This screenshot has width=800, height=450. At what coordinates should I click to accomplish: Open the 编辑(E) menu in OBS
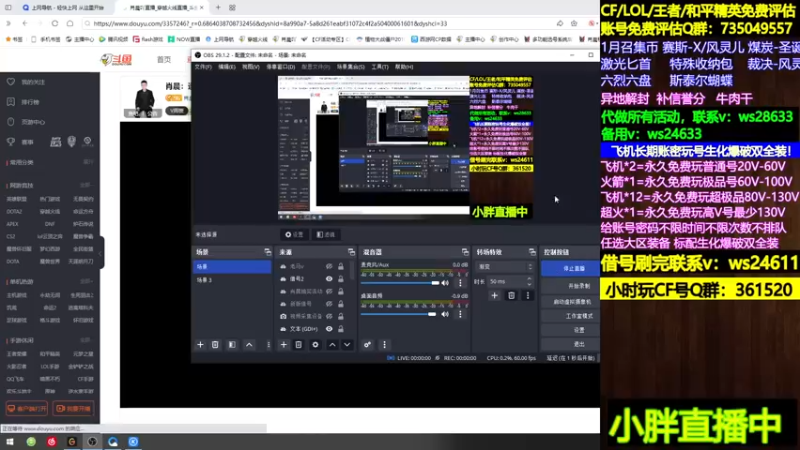coord(227,67)
